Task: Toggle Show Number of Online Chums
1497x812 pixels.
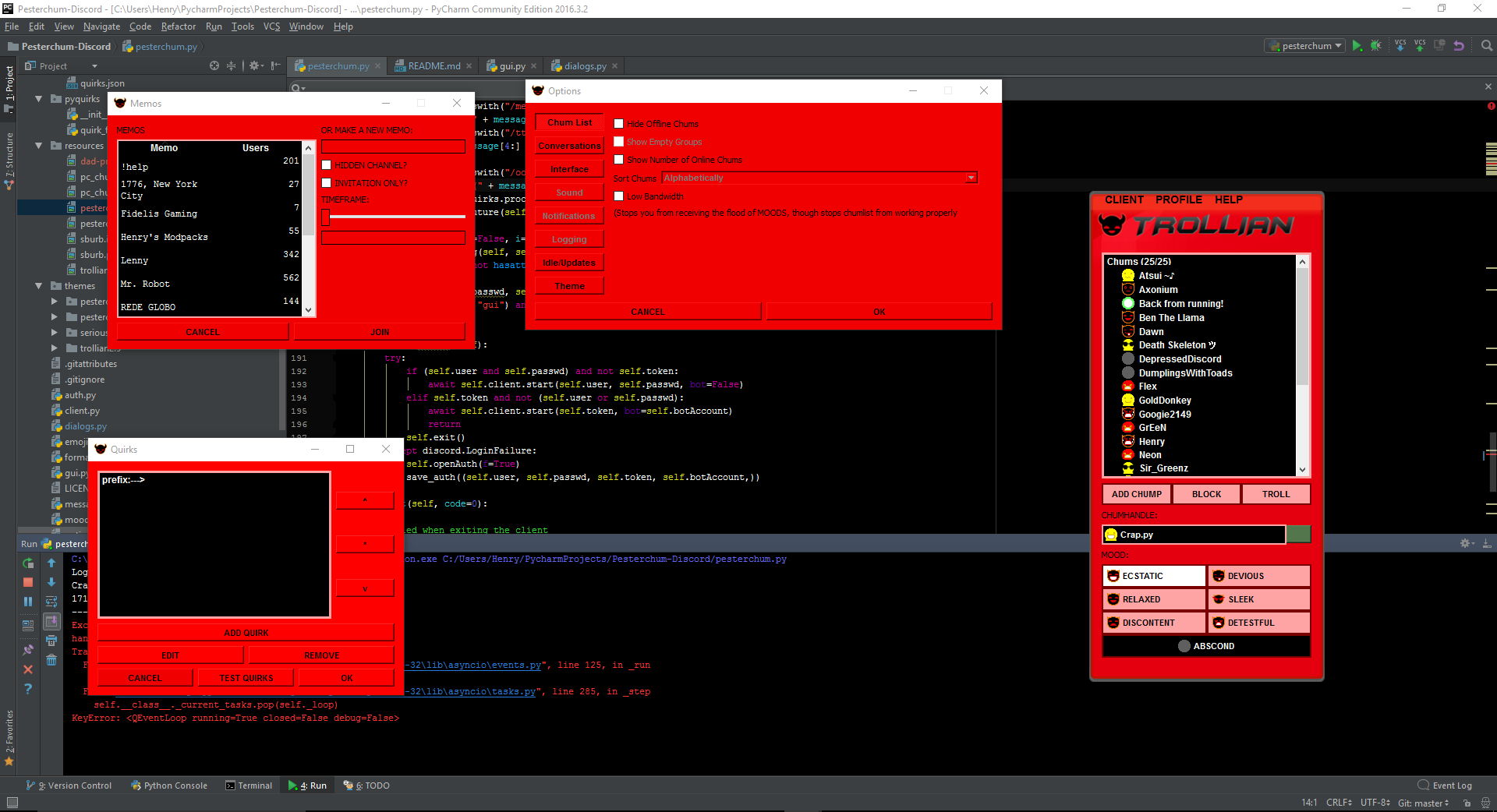Action: [618, 159]
